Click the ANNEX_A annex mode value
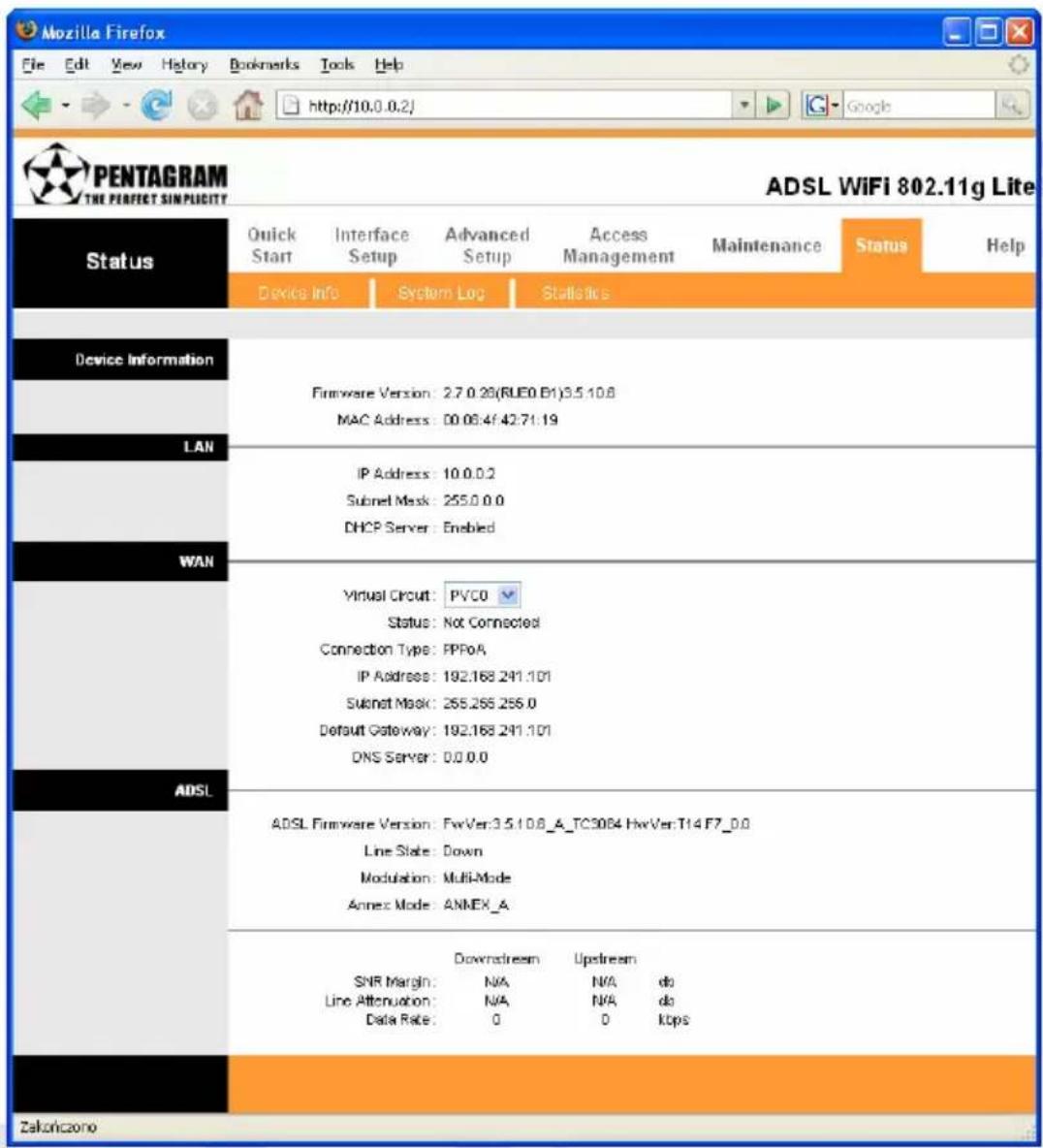Viewport: 1043px width, 1148px height. 476,905
